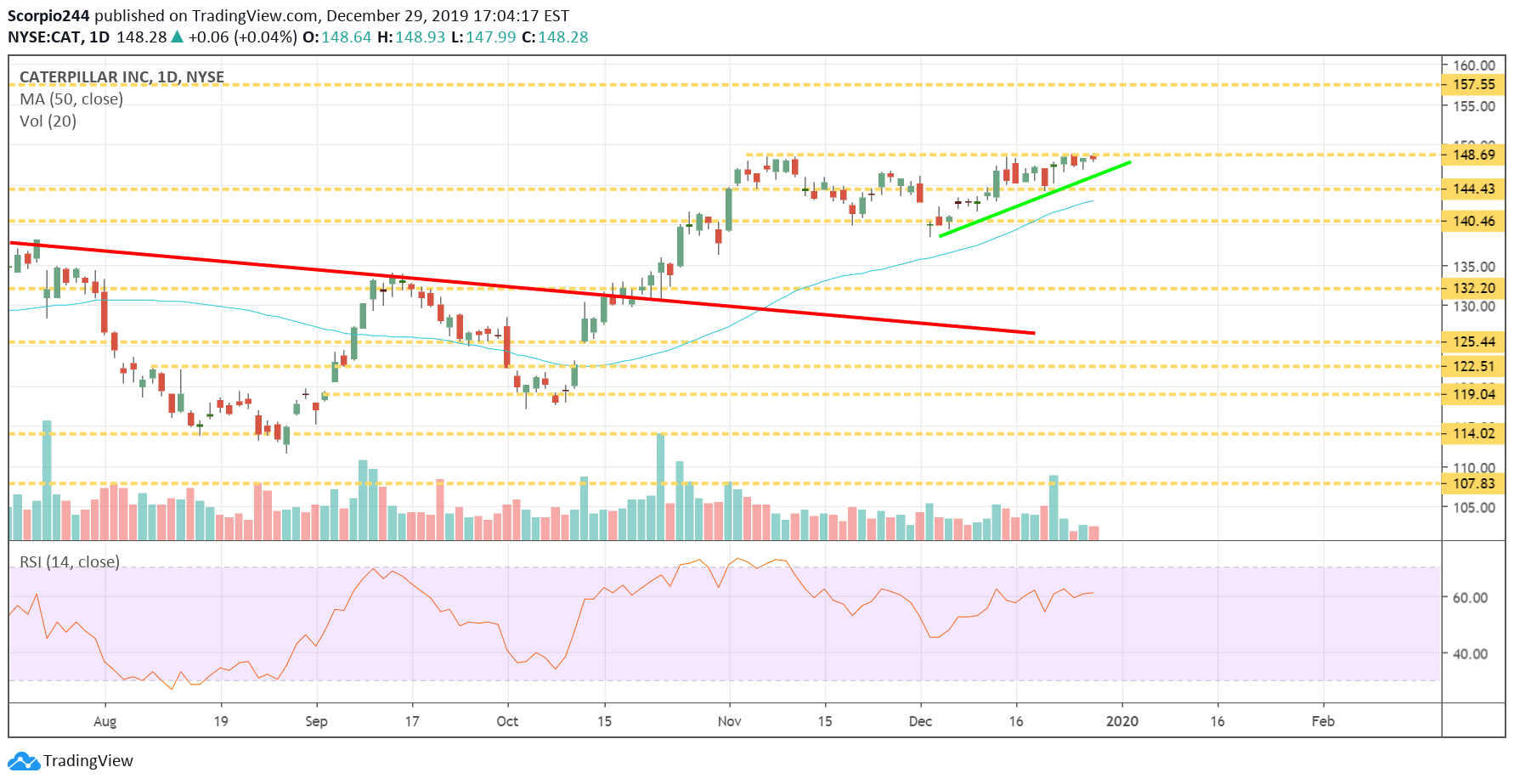Viewport: 1514px width, 784px height.
Task: Click the 105.00 price axis value
Action: click(1474, 508)
